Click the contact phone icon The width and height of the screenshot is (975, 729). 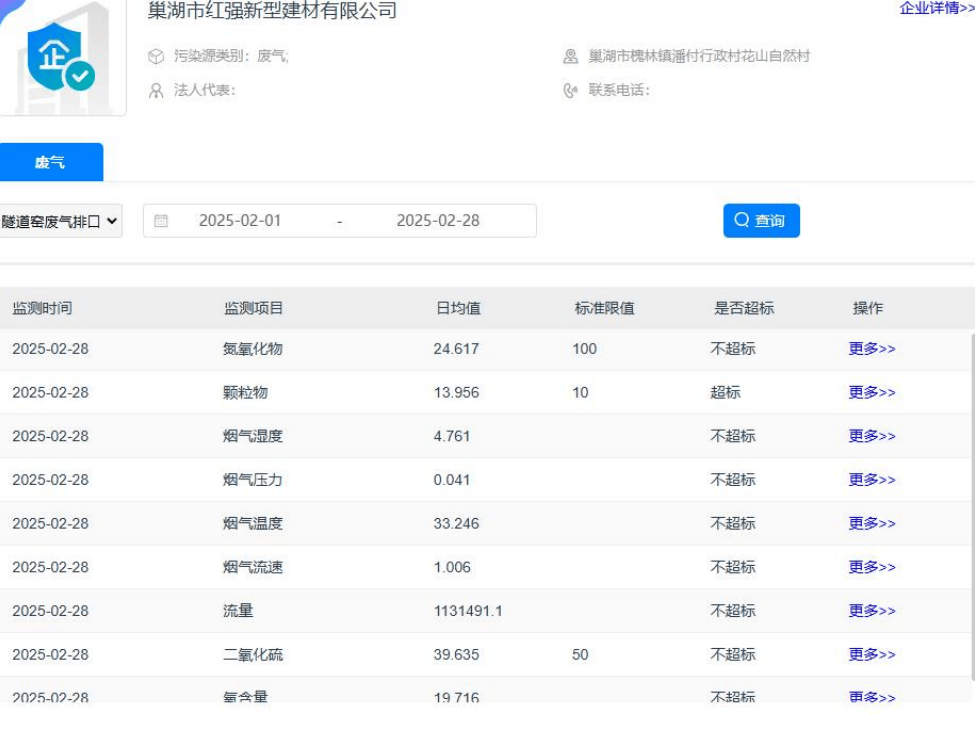(570, 91)
